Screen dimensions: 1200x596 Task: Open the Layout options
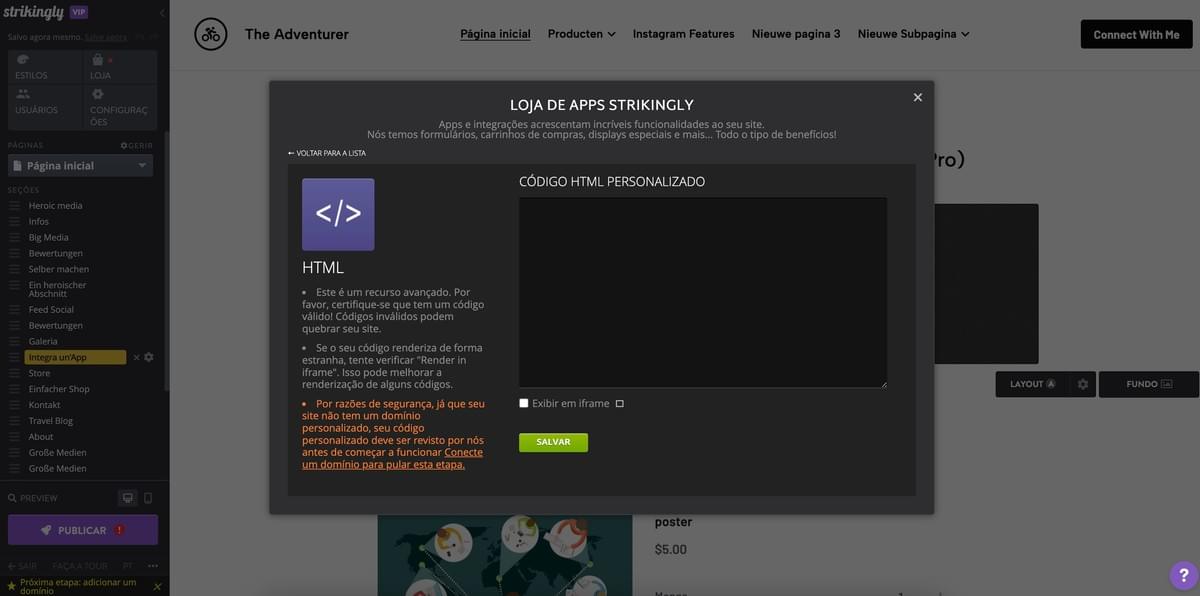(x=1032, y=384)
